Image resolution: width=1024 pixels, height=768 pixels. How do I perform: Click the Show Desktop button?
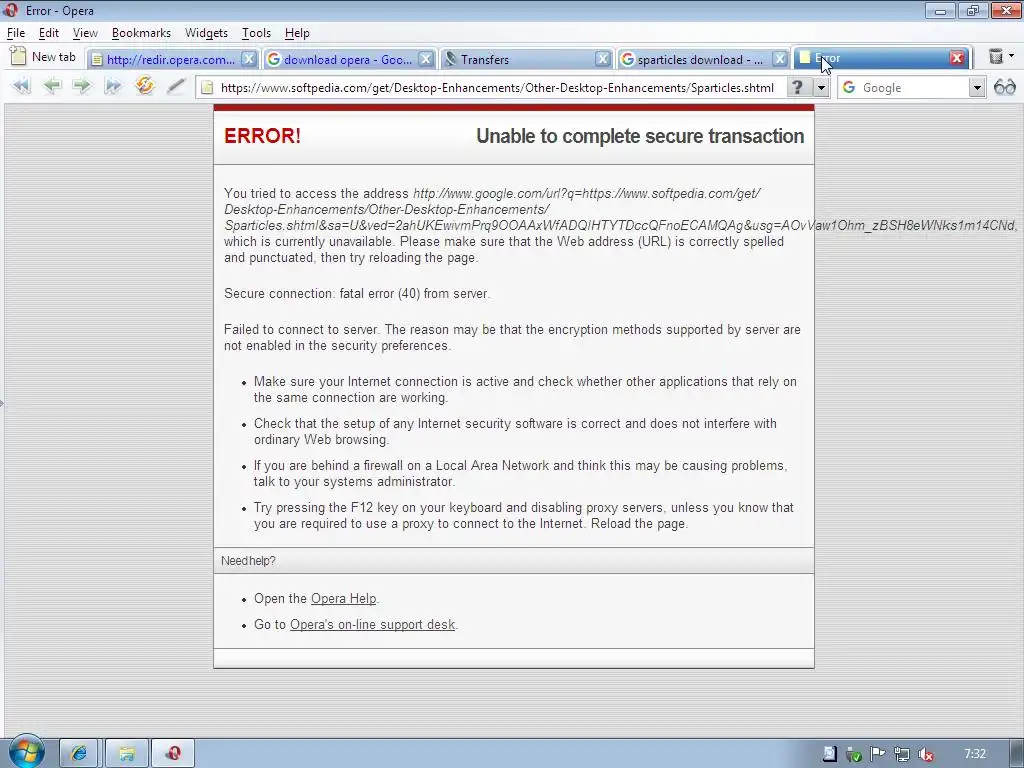pyautogui.click(x=1016, y=754)
